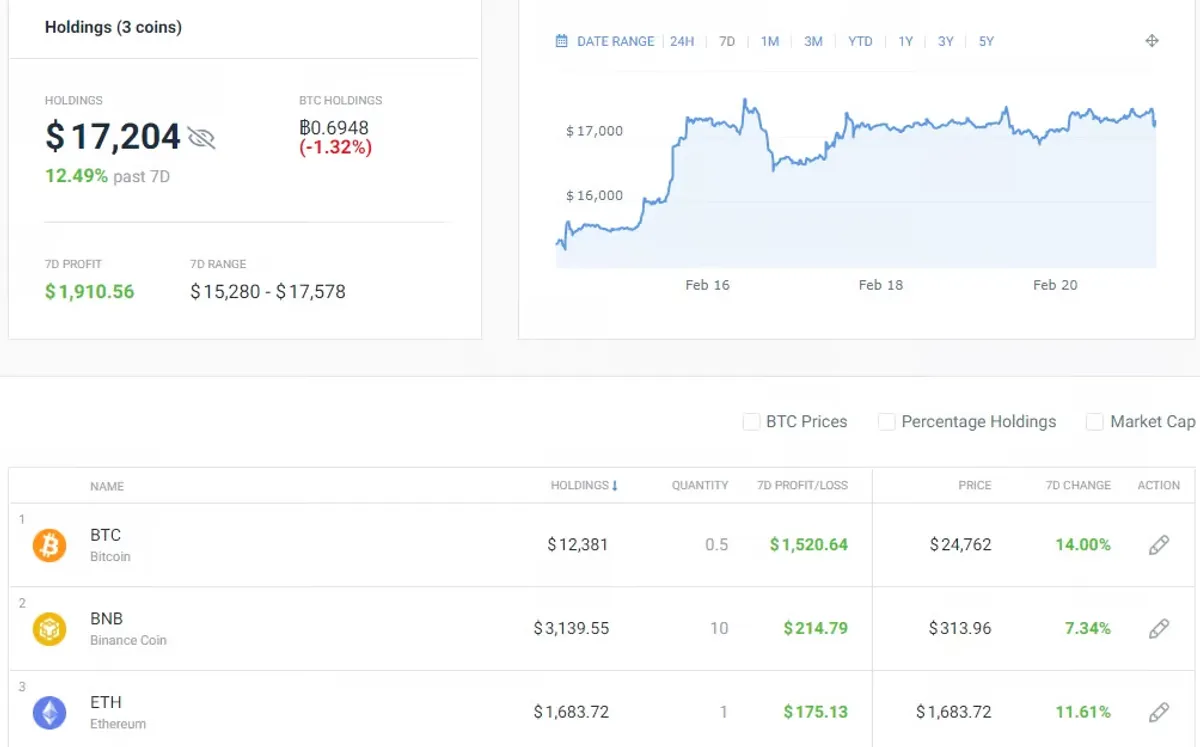Edit the BTC holding with pencil icon

[1159, 545]
